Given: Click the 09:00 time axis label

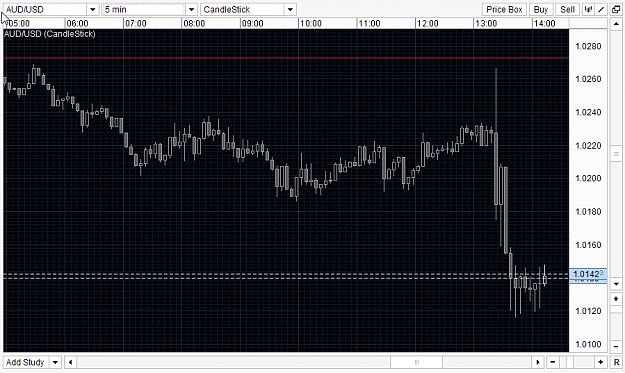Looking at the screenshot, I should [253, 24].
